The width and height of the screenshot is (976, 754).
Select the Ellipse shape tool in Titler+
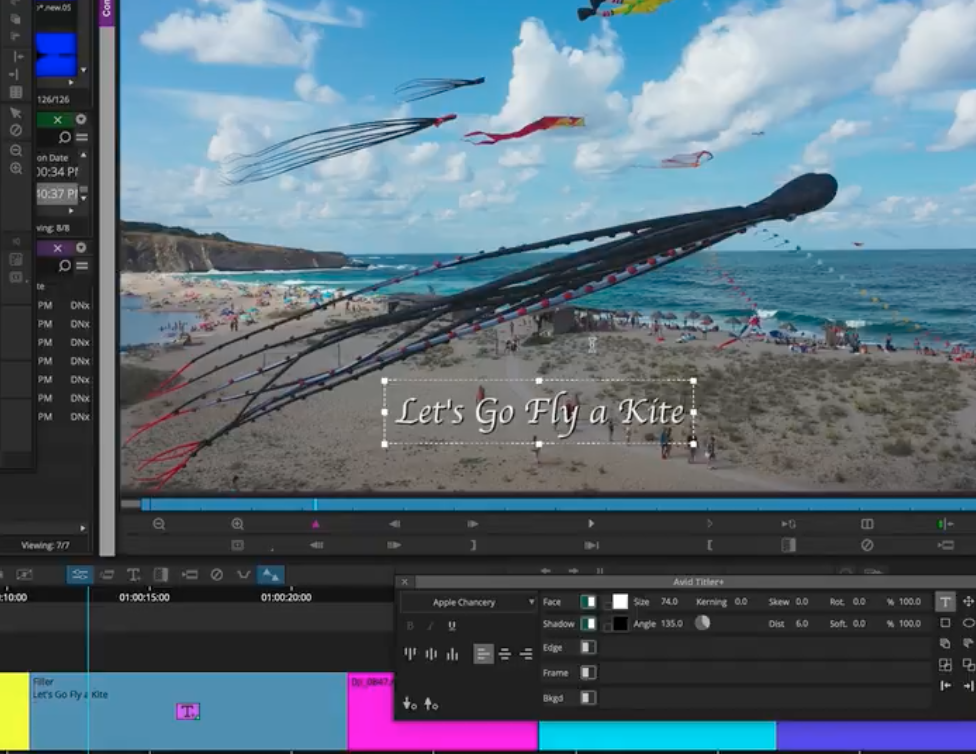tap(966, 622)
